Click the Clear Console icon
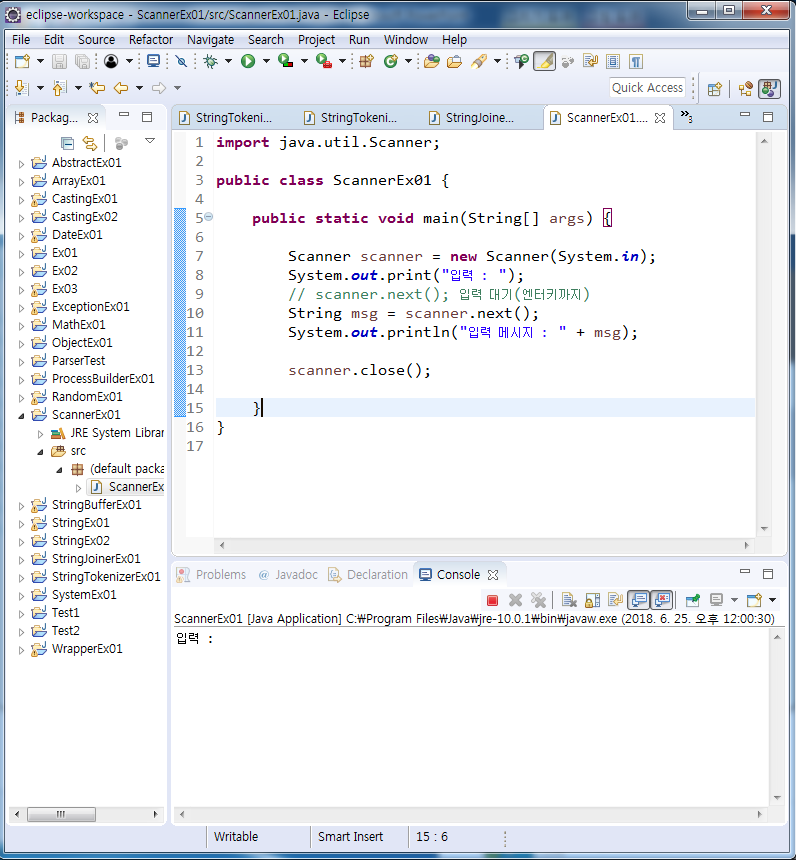The height and width of the screenshot is (860, 796). (569, 601)
